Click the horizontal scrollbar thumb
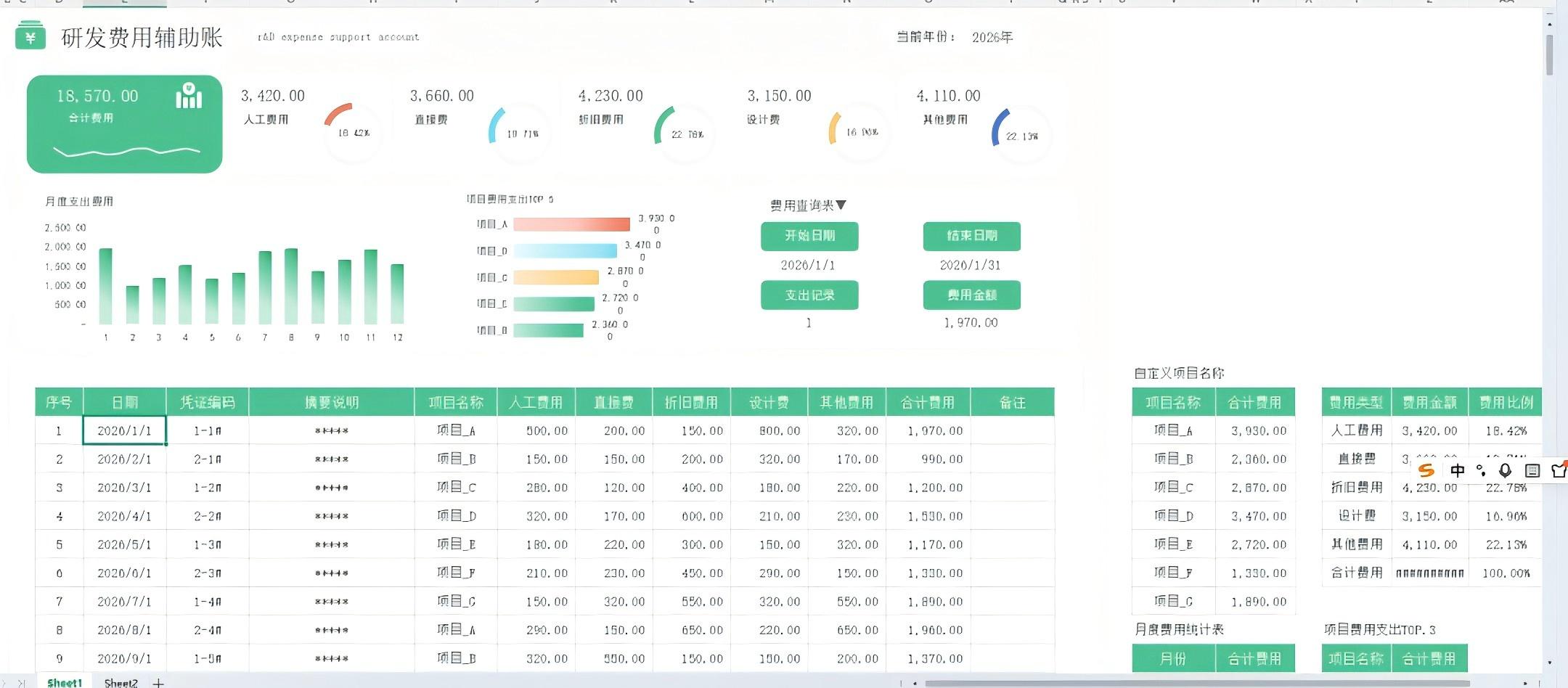This screenshot has width=1568, height=688. [1197, 683]
